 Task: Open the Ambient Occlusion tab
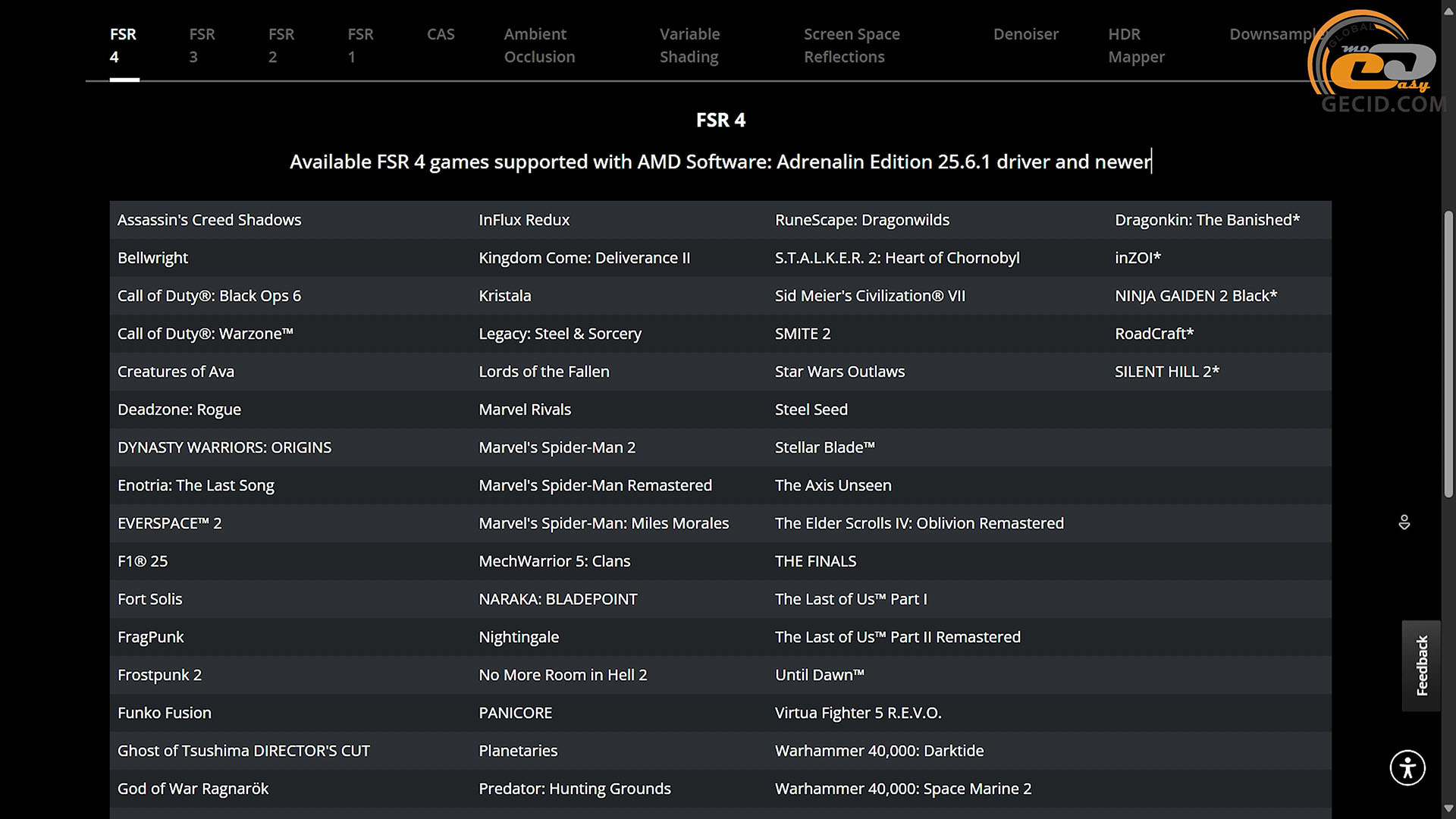(539, 45)
